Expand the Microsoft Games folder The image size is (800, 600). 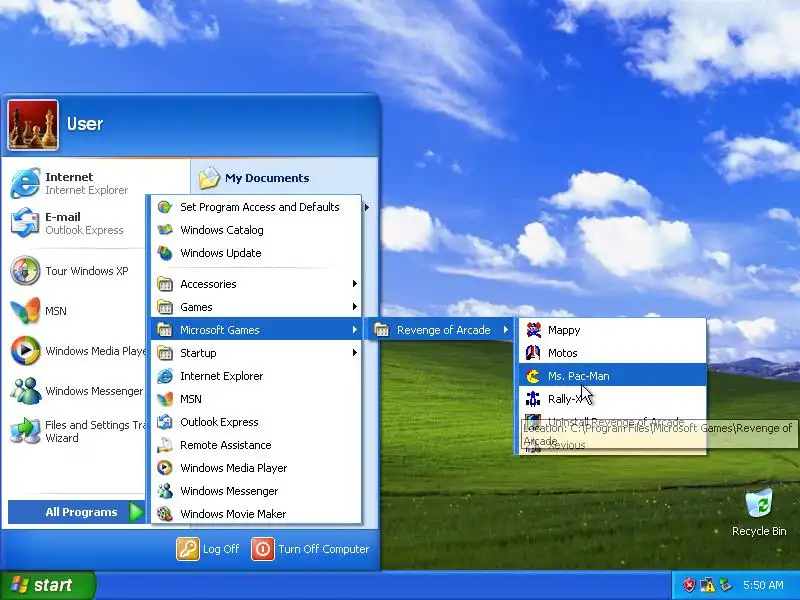tap(256, 330)
